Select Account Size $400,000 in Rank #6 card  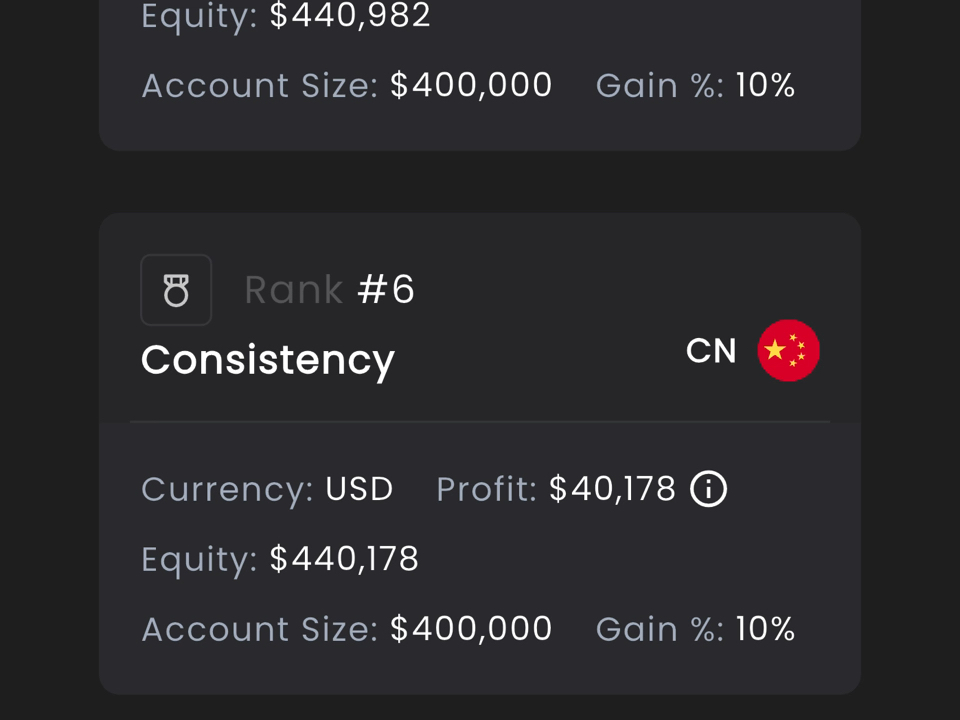coord(471,629)
